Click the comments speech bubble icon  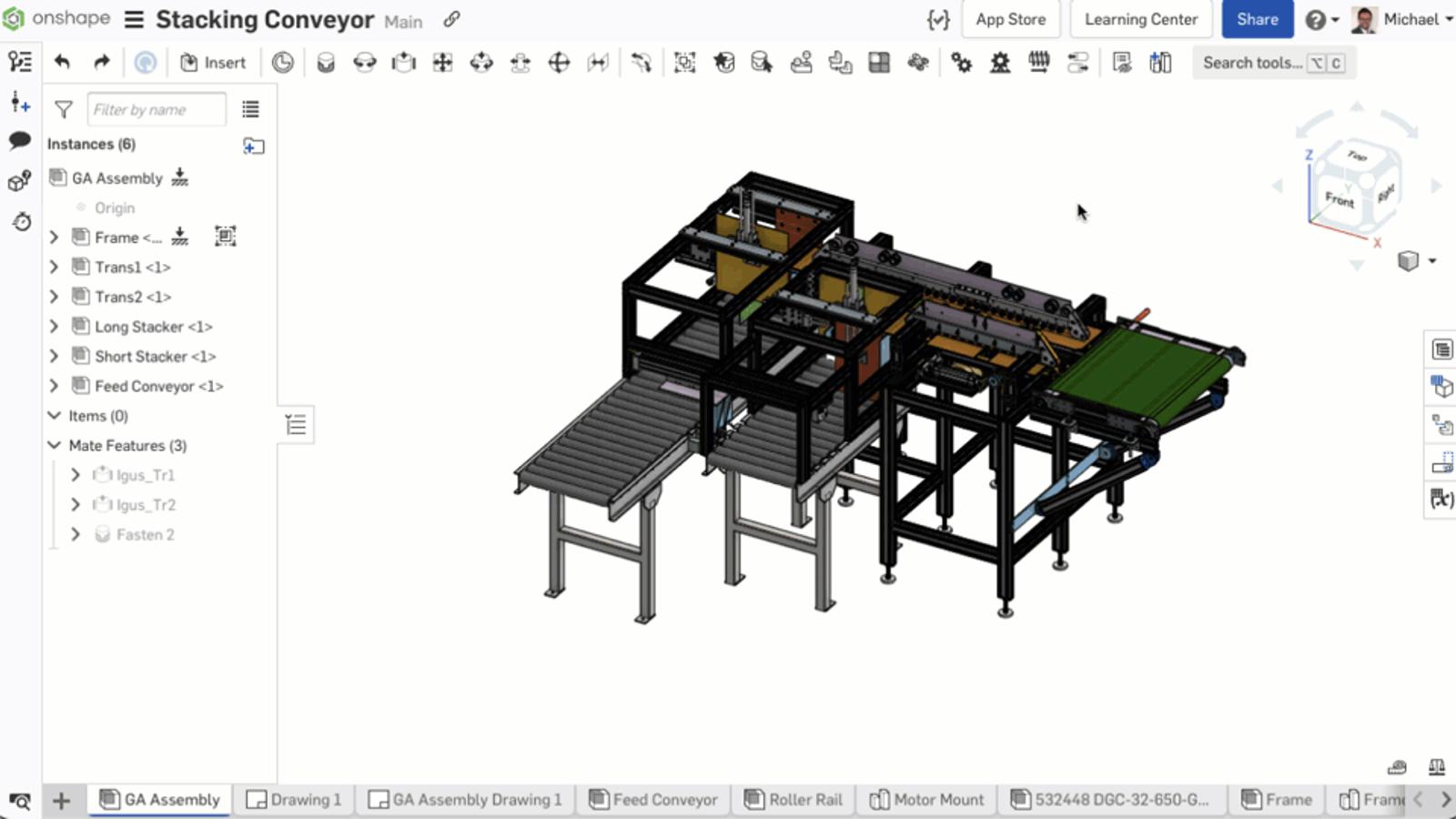pyautogui.click(x=20, y=141)
